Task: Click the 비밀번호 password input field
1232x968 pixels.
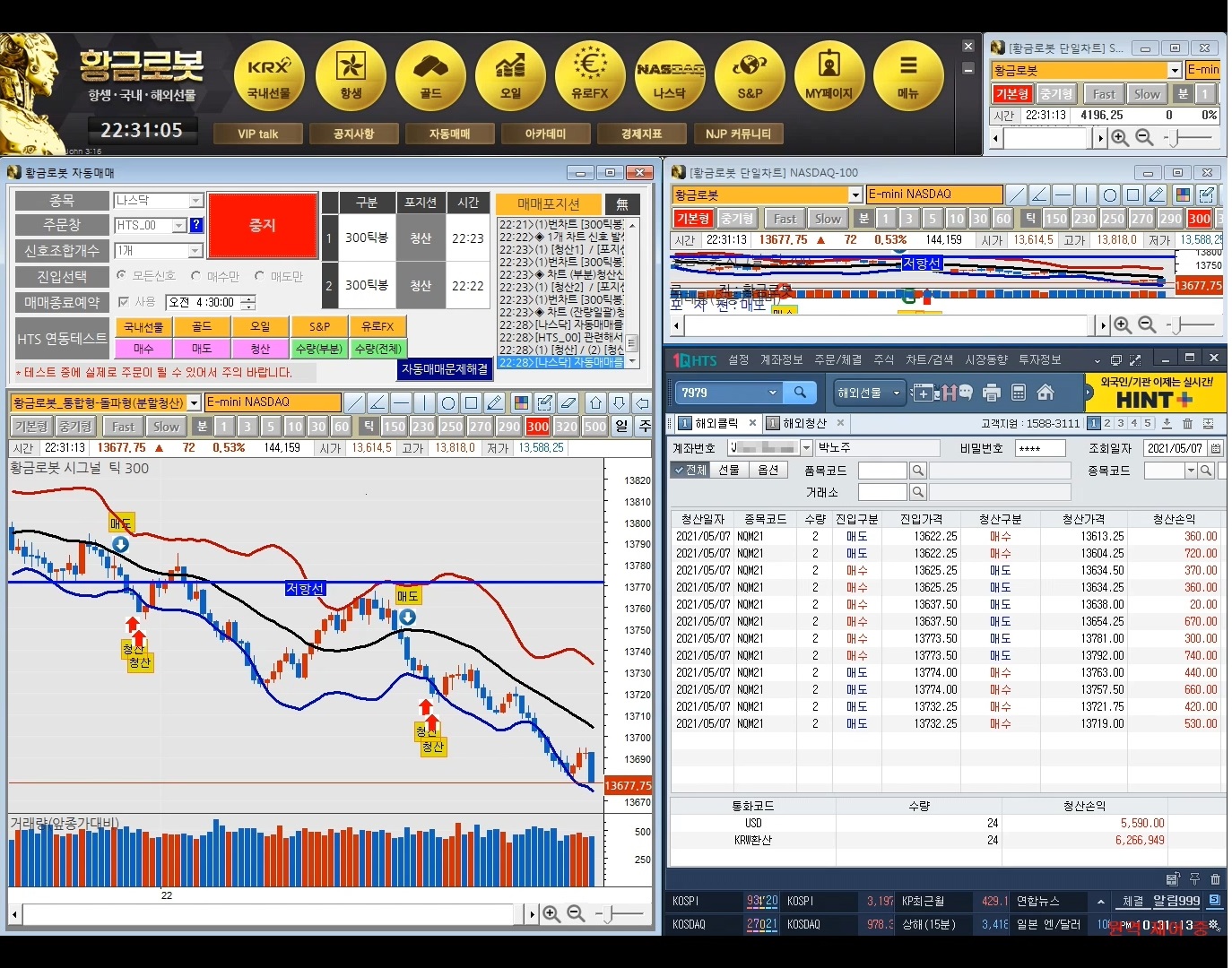Action: tap(1040, 448)
